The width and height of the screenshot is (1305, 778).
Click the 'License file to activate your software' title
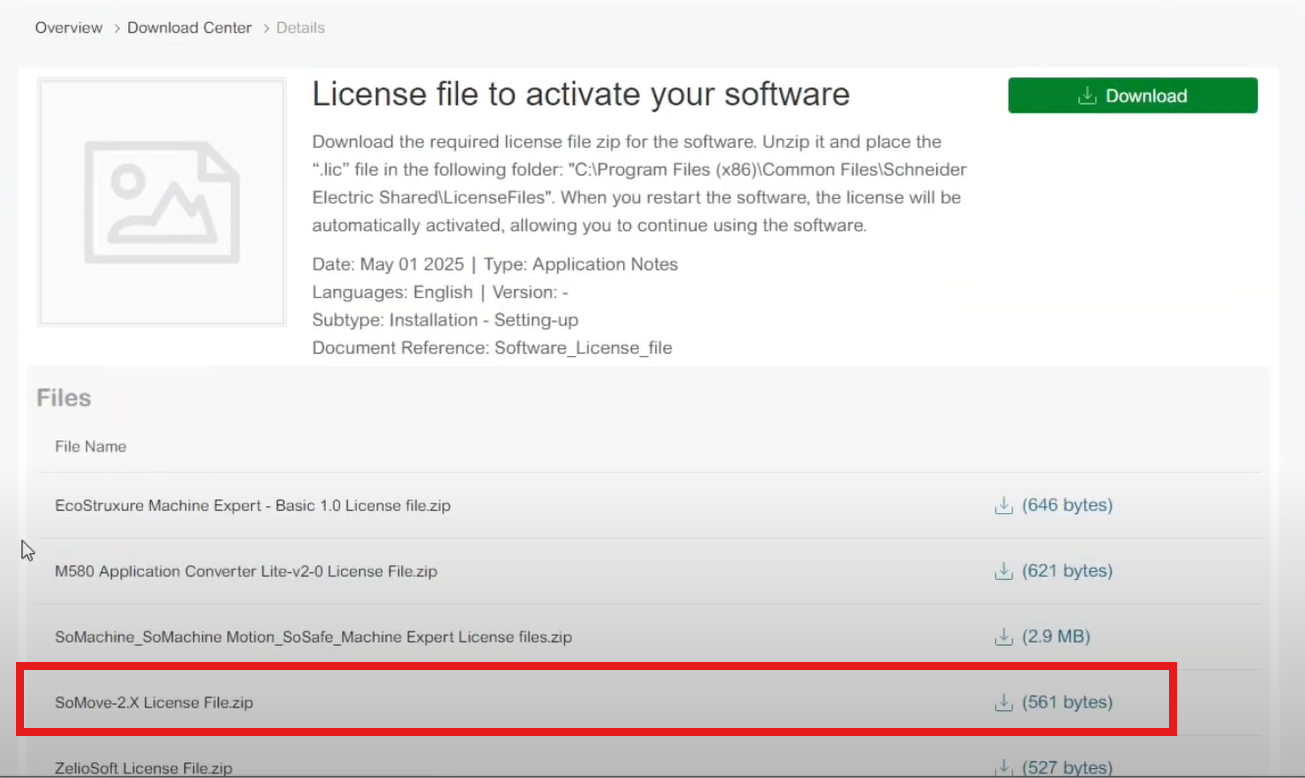click(x=581, y=95)
